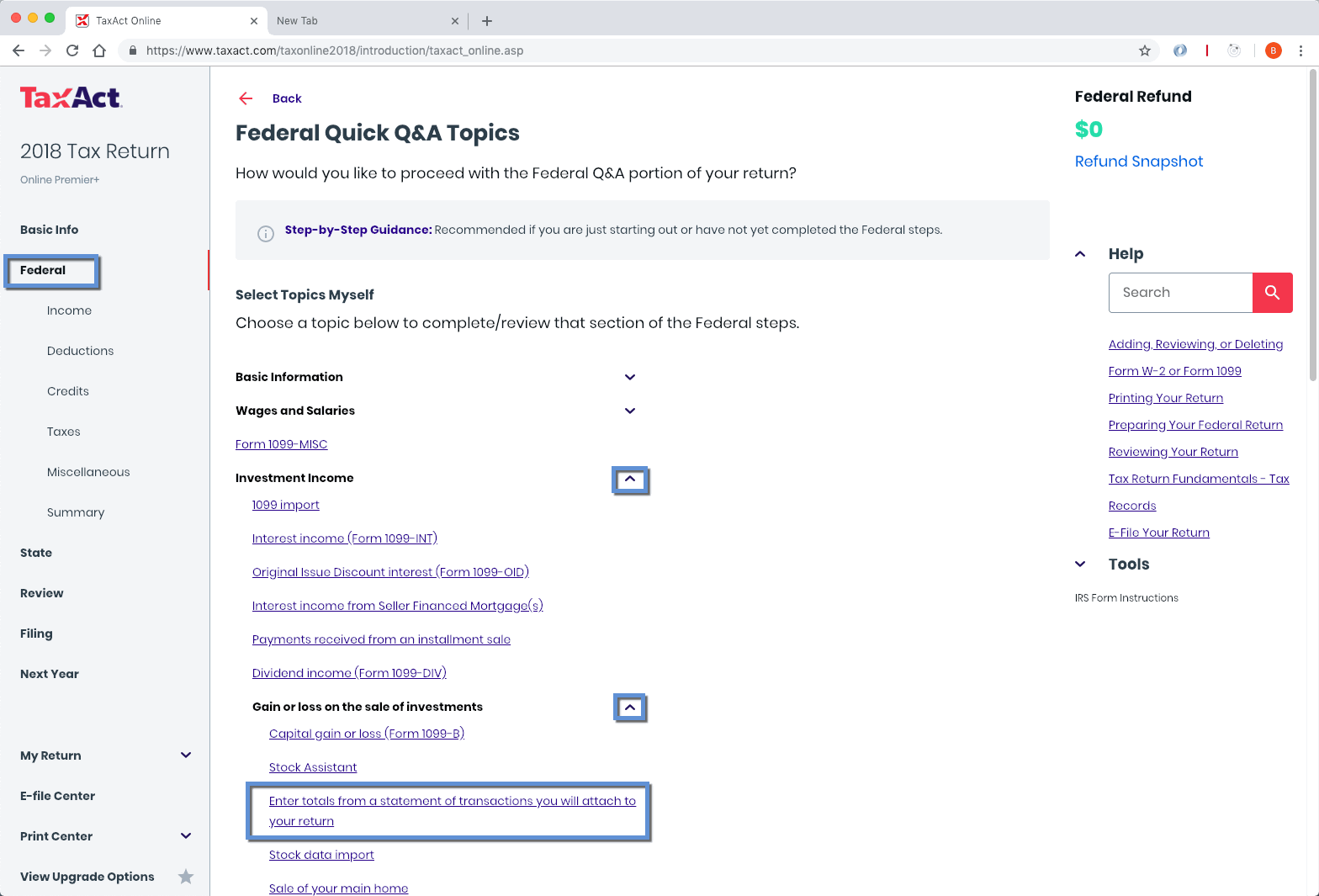1319x896 pixels.
Task: Open Enter totals from a statement link
Action: (x=452, y=811)
